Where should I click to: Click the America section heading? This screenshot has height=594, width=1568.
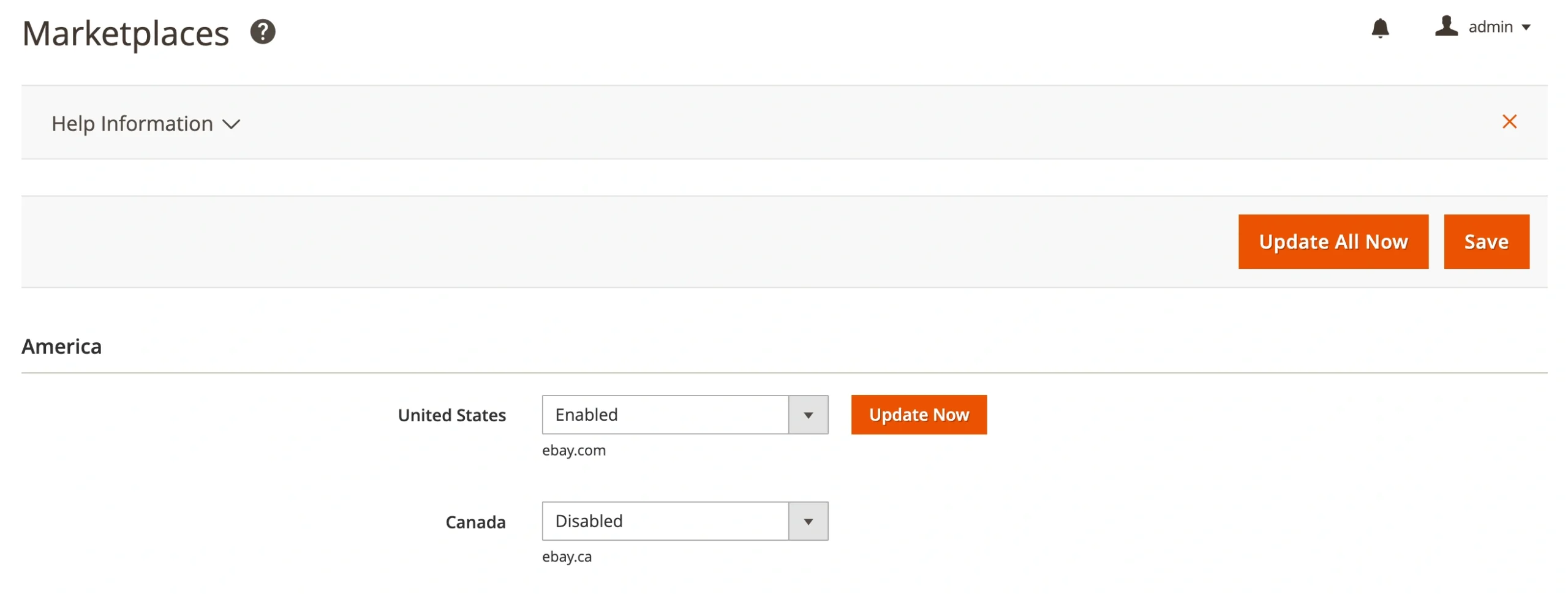coord(62,347)
